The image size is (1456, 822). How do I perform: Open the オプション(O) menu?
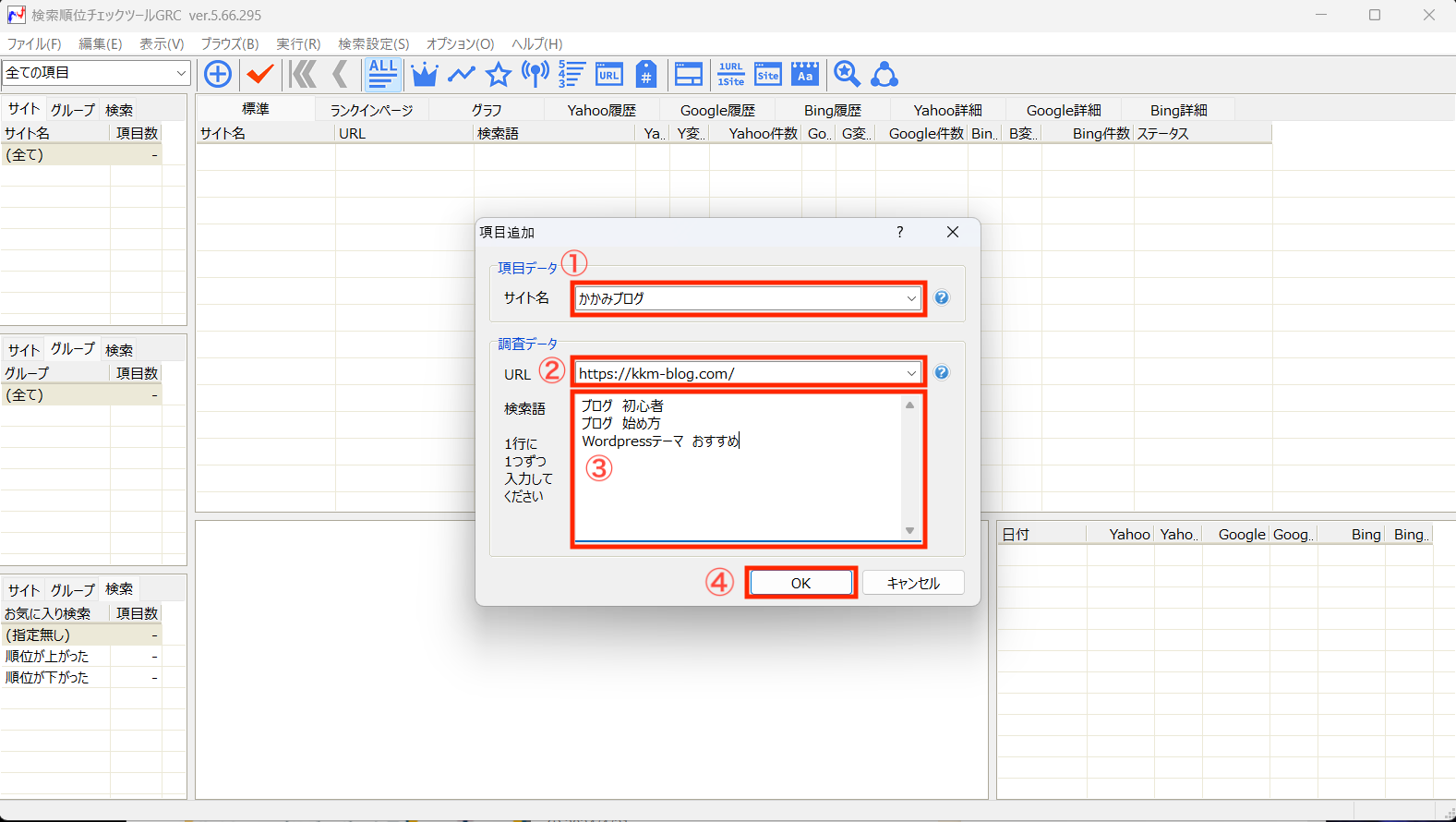coord(460,43)
